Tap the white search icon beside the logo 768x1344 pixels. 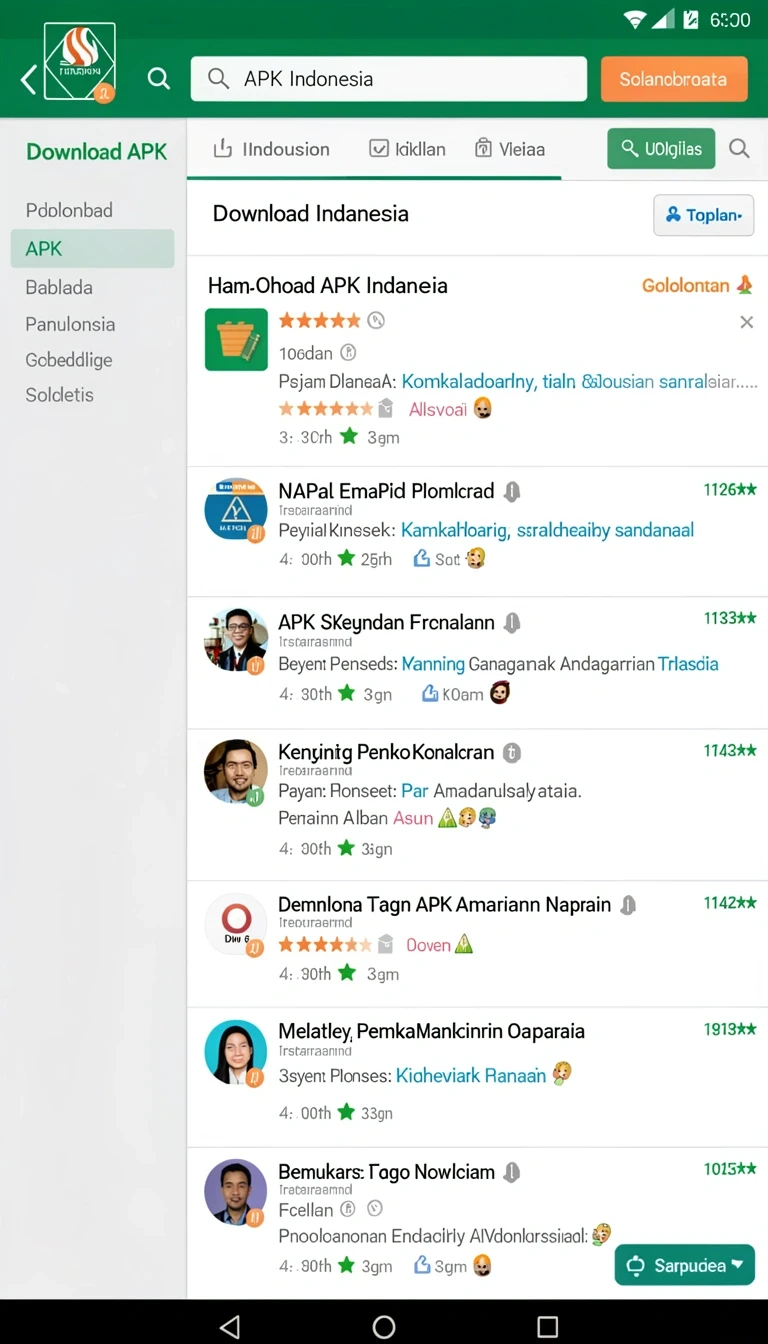click(x=159, y=78)
